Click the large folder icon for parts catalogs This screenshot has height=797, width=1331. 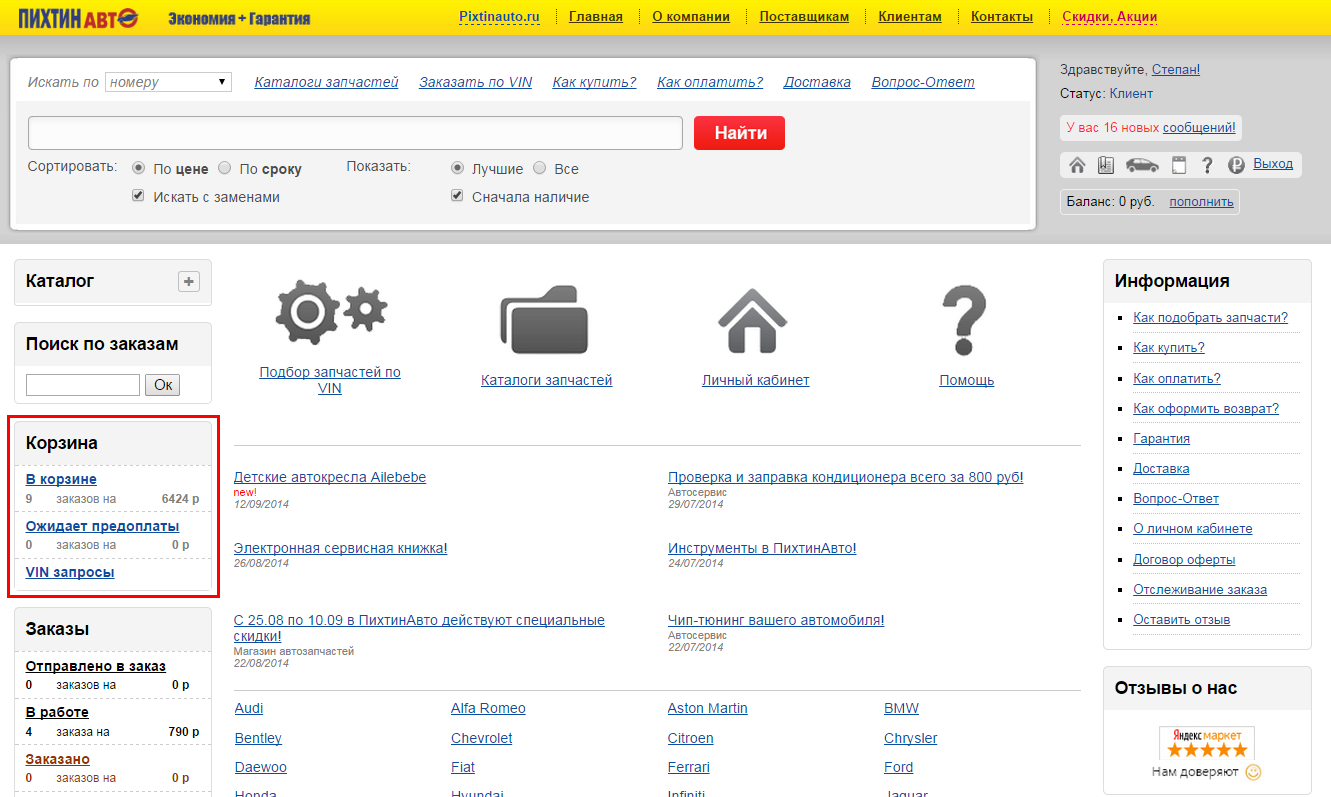coord(544,319)
